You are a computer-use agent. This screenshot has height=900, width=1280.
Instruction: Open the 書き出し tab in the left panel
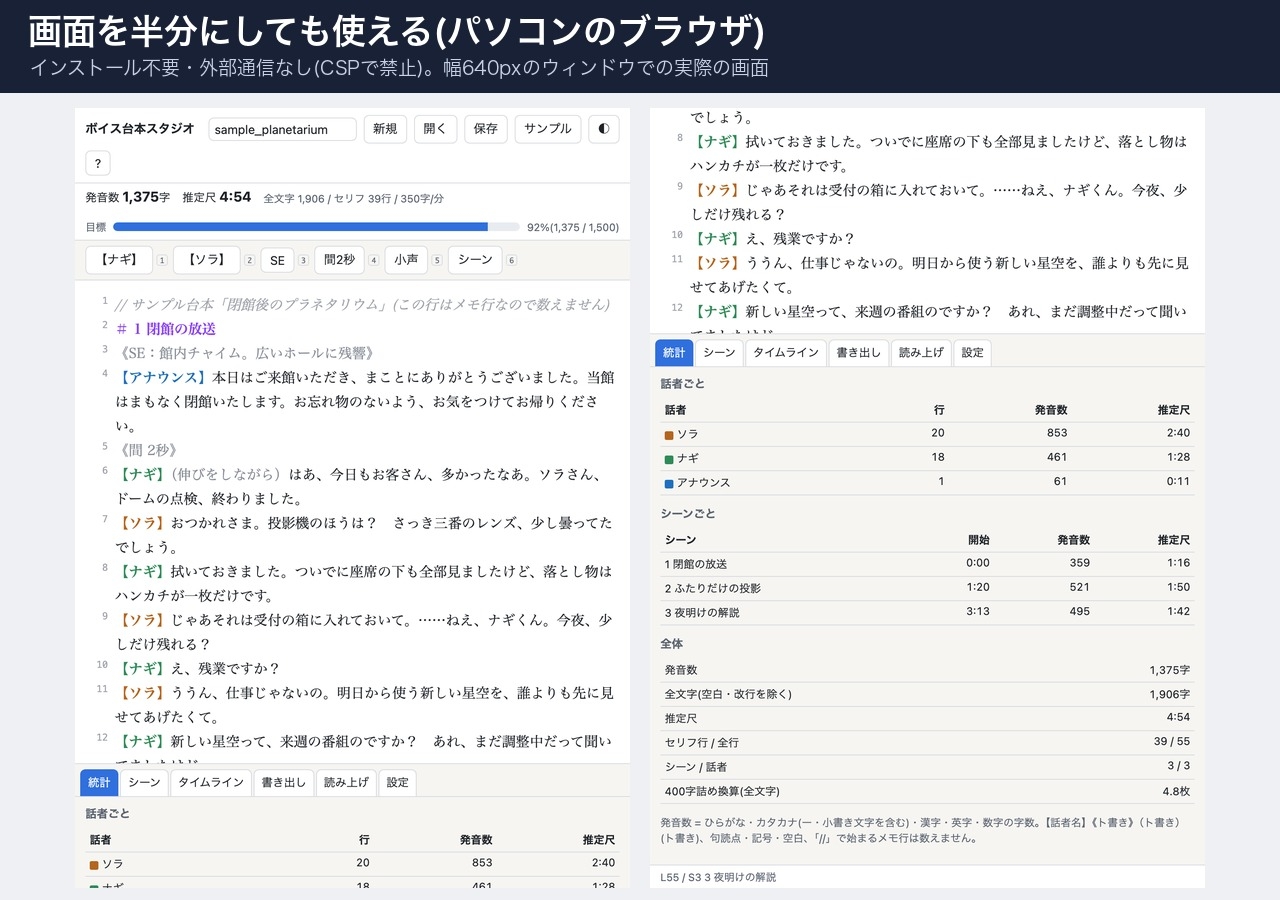285,783
